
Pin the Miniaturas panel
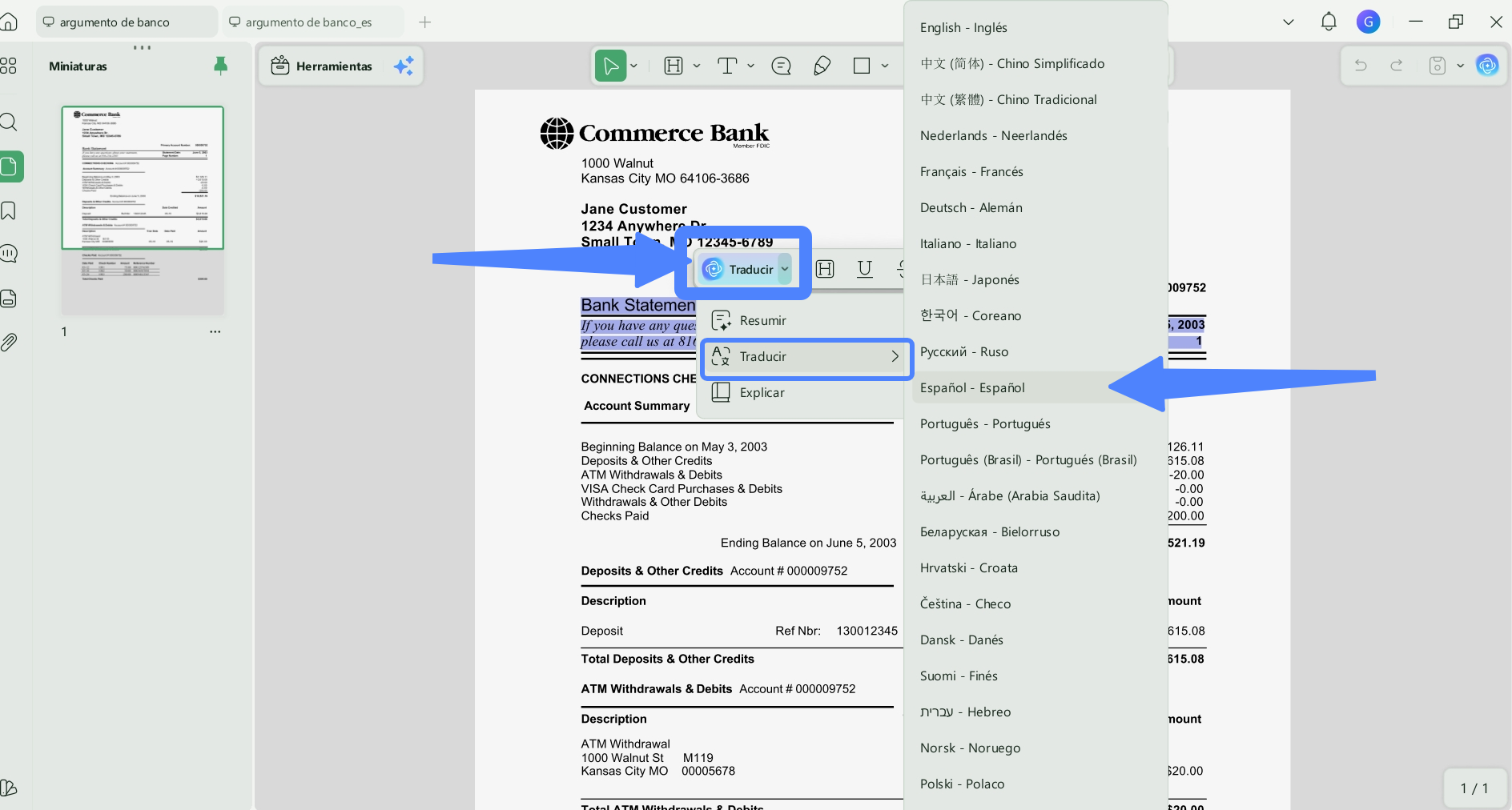pos(221,66)
